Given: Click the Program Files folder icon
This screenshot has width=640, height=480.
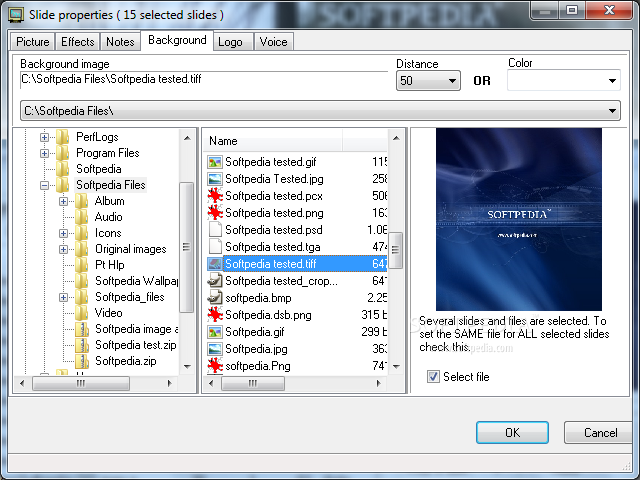Looking at the screenshot, I should click(62, 153).
